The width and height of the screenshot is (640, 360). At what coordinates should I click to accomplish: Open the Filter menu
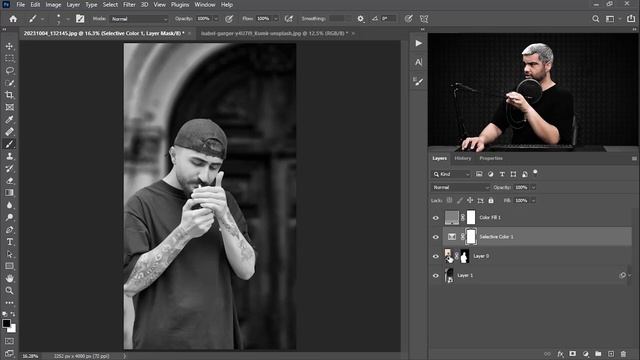point(129,5)
